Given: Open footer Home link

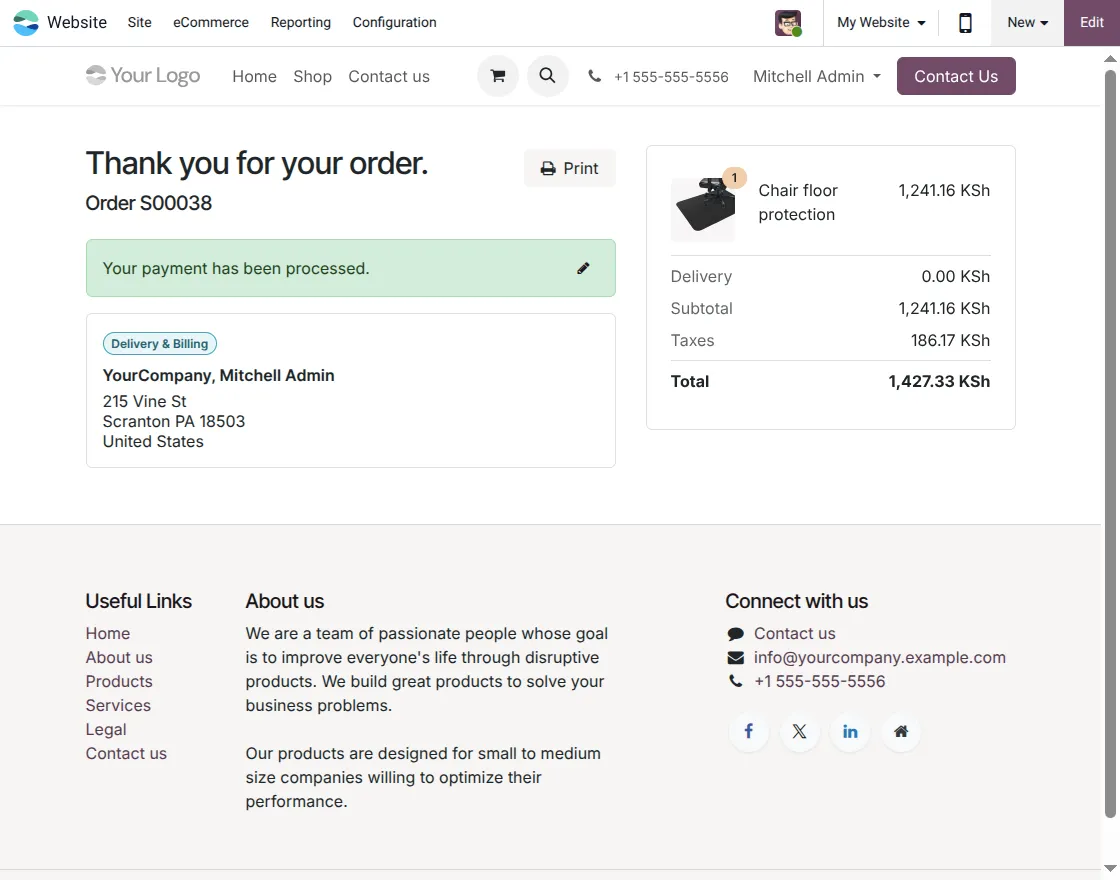Looking at the screenshot, I should 108,634.
